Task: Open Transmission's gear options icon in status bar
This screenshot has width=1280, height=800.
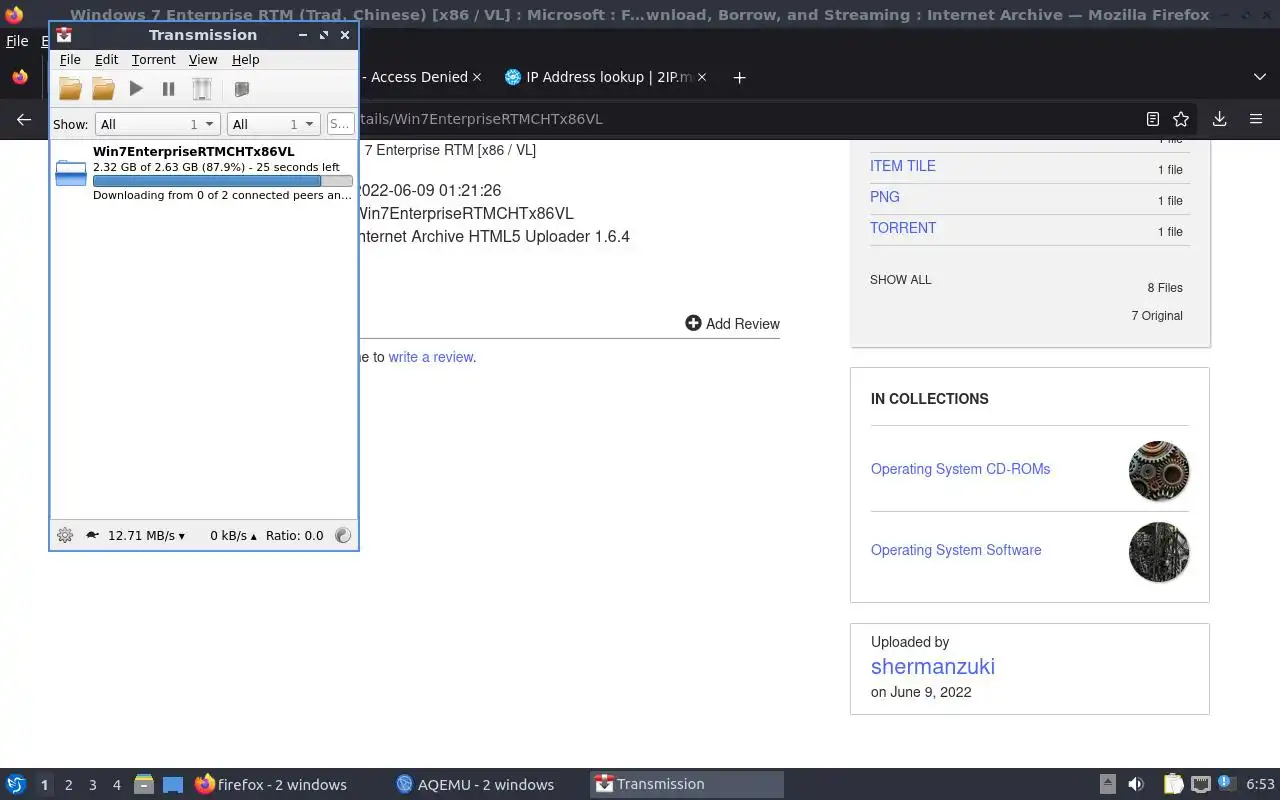Action: point(65,535)
